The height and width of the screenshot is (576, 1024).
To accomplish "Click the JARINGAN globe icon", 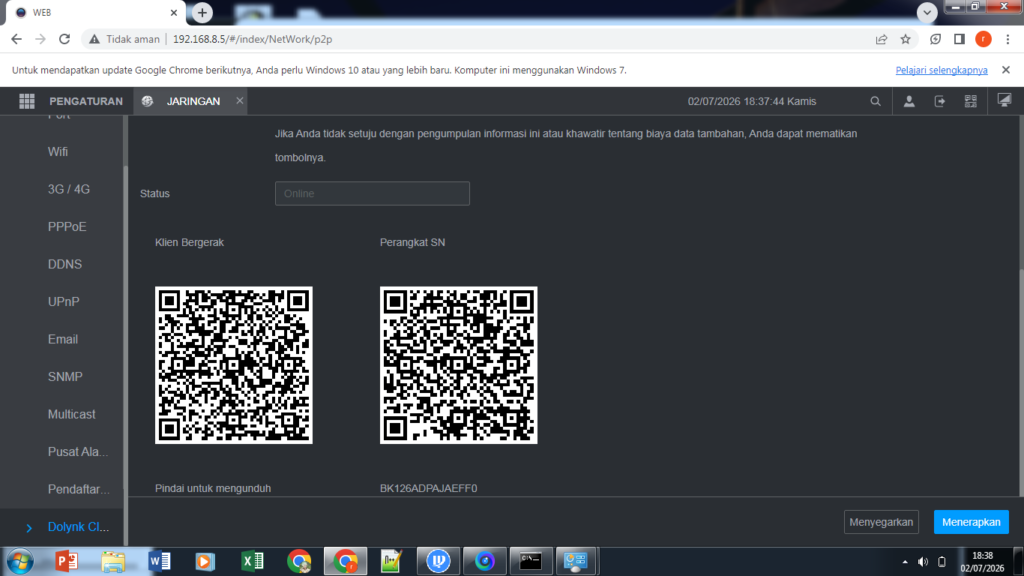I will [148, 101].
